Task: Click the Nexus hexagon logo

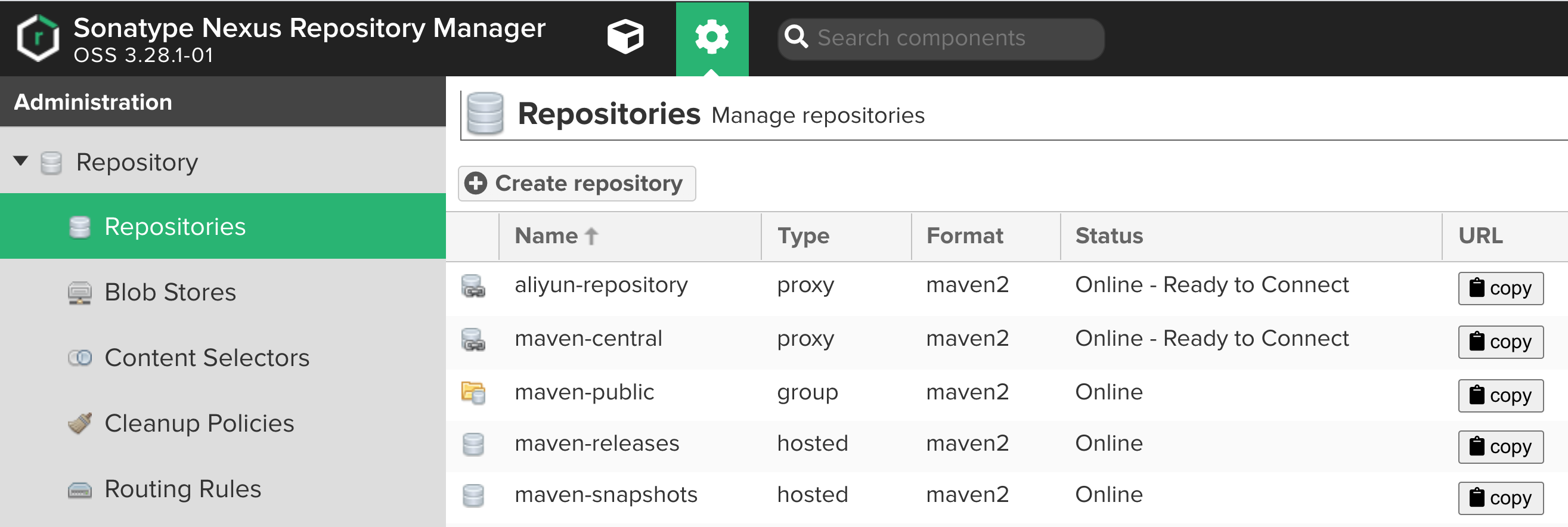Action: click(x=38, y=38)
